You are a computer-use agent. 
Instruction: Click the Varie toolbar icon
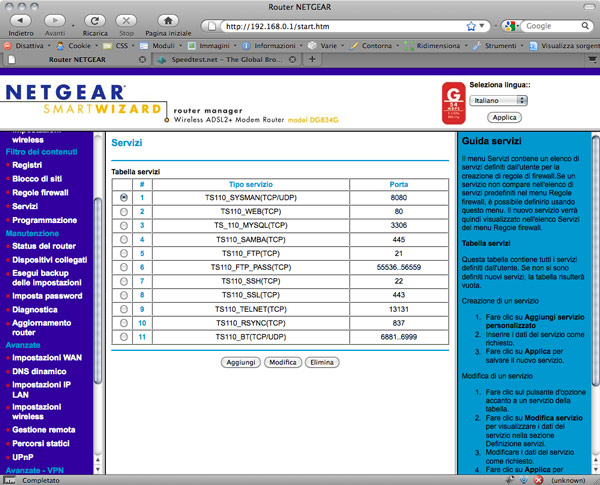pos(312,46)
